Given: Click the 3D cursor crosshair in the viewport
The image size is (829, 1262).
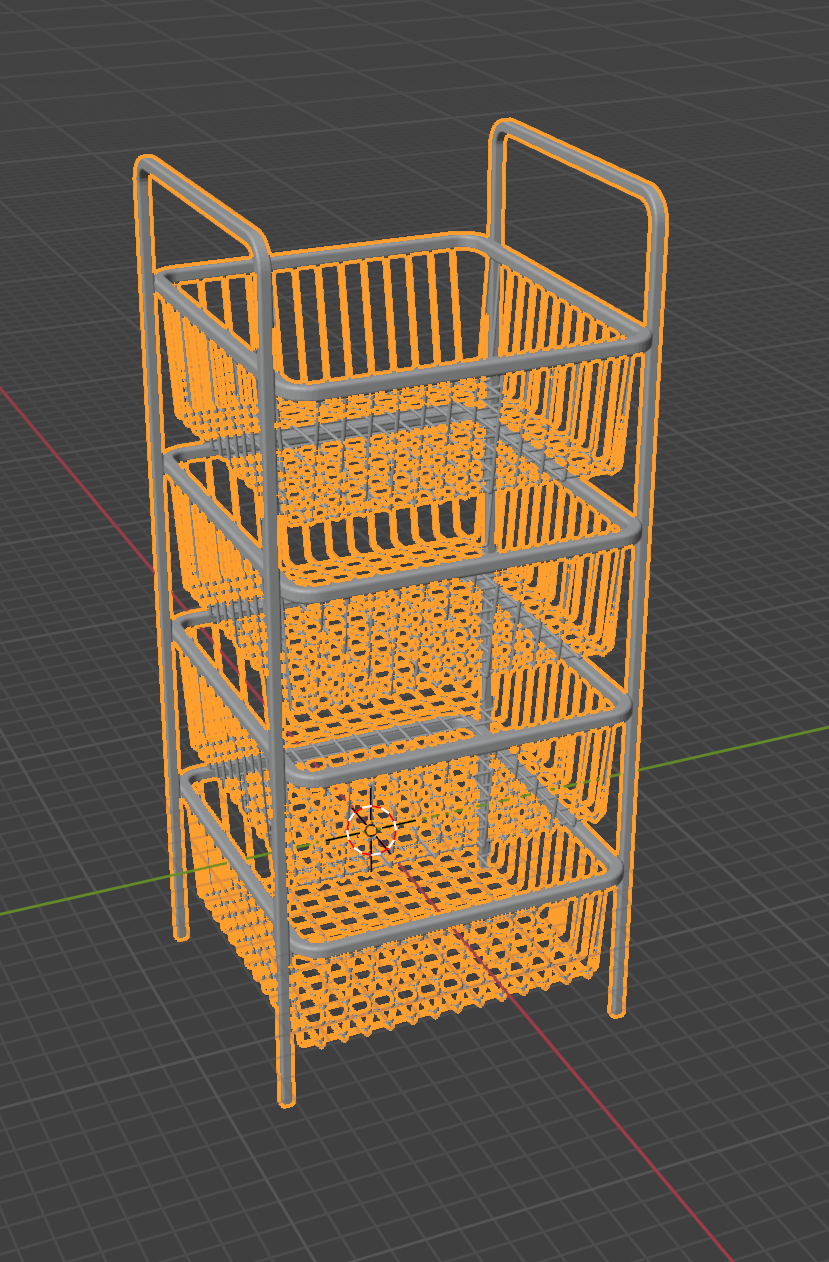Looking at the screenshot, I should pos(371,830).
